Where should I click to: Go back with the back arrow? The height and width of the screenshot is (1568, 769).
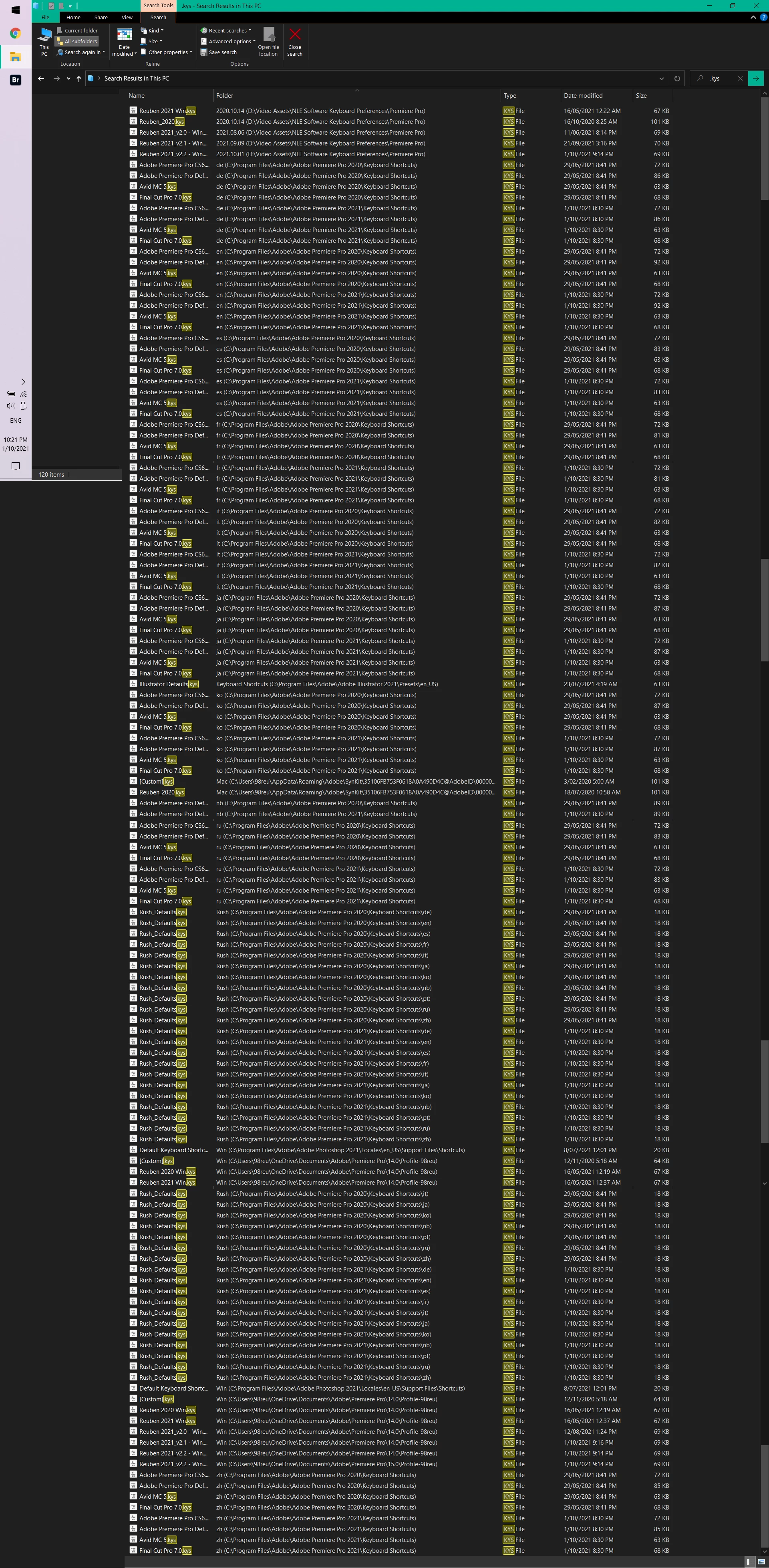(41, 79)
